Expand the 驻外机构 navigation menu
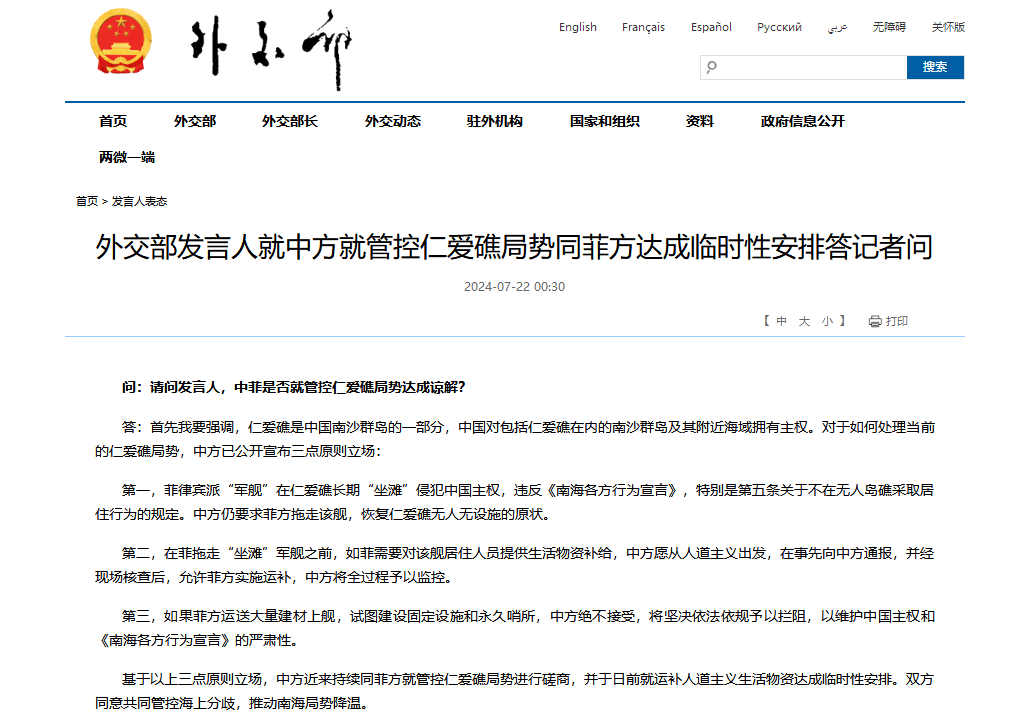The height and width of the screenshot is (718, 1031). (494, 121)
